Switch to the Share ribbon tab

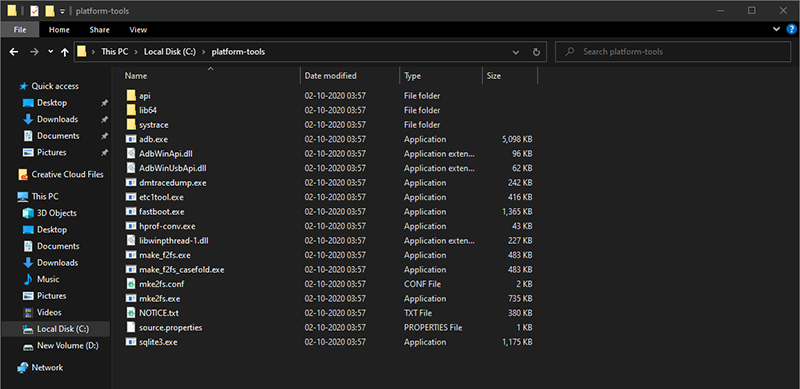(x=99, y=30)
